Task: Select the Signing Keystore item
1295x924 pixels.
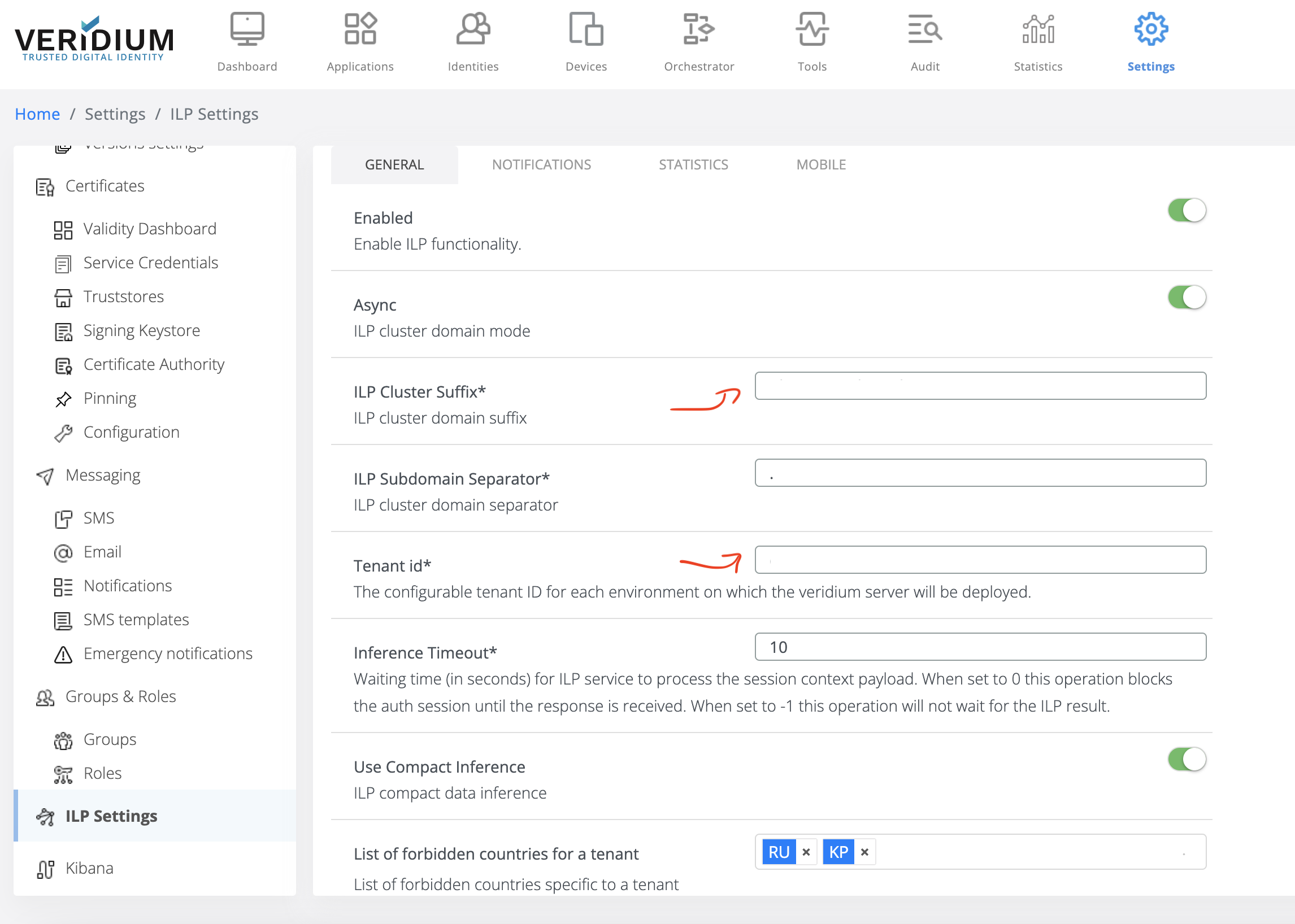Action: click(142, 330)
